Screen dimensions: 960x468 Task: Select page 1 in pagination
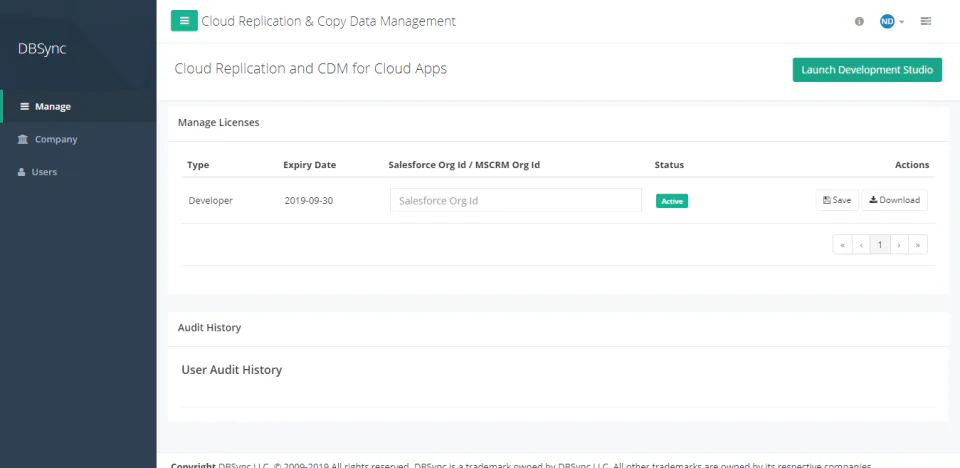click(880, 244)
